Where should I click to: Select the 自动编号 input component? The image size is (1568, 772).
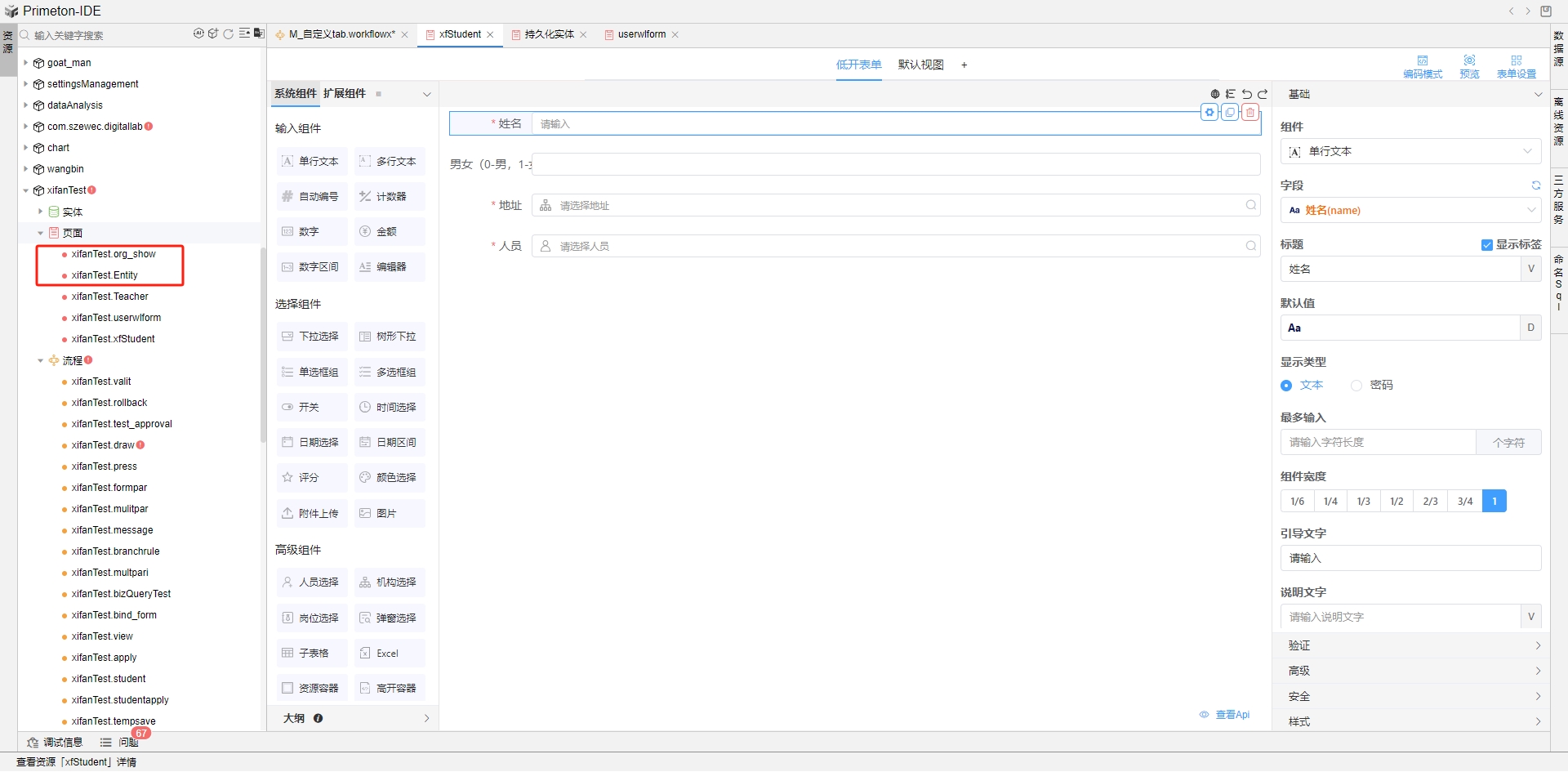click(310, 196)
